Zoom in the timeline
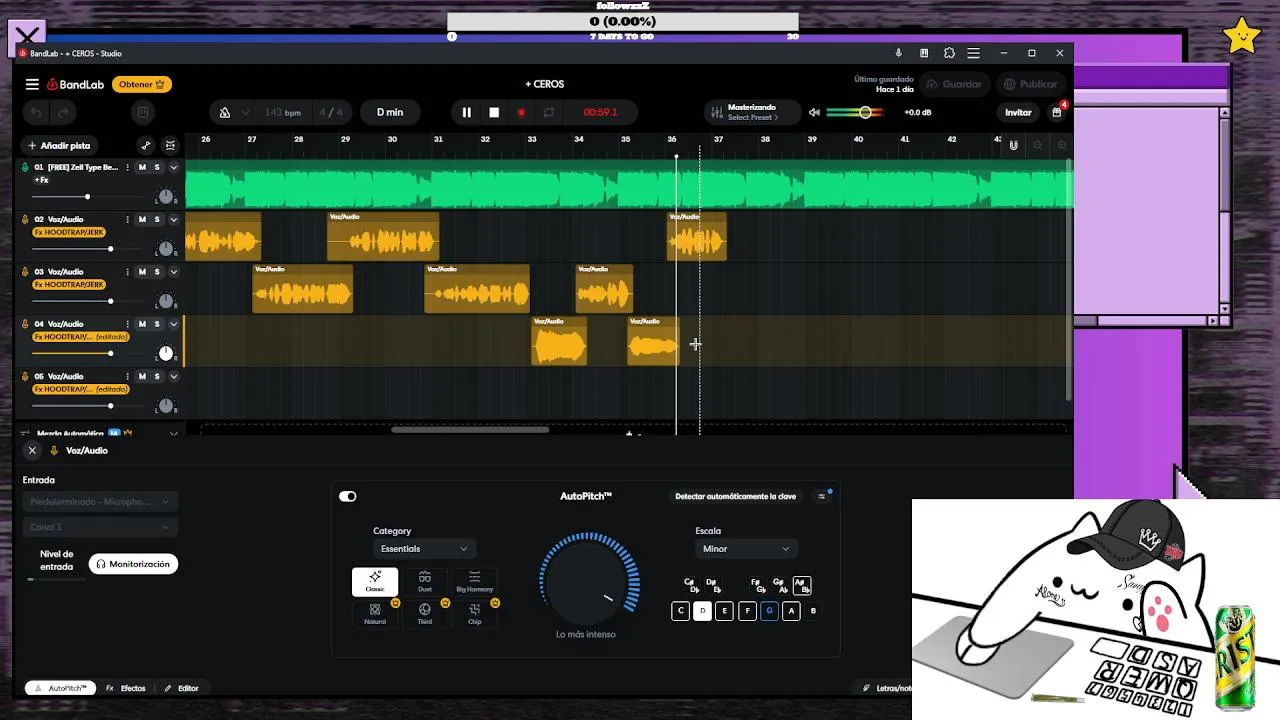 tap(1060, 146)
